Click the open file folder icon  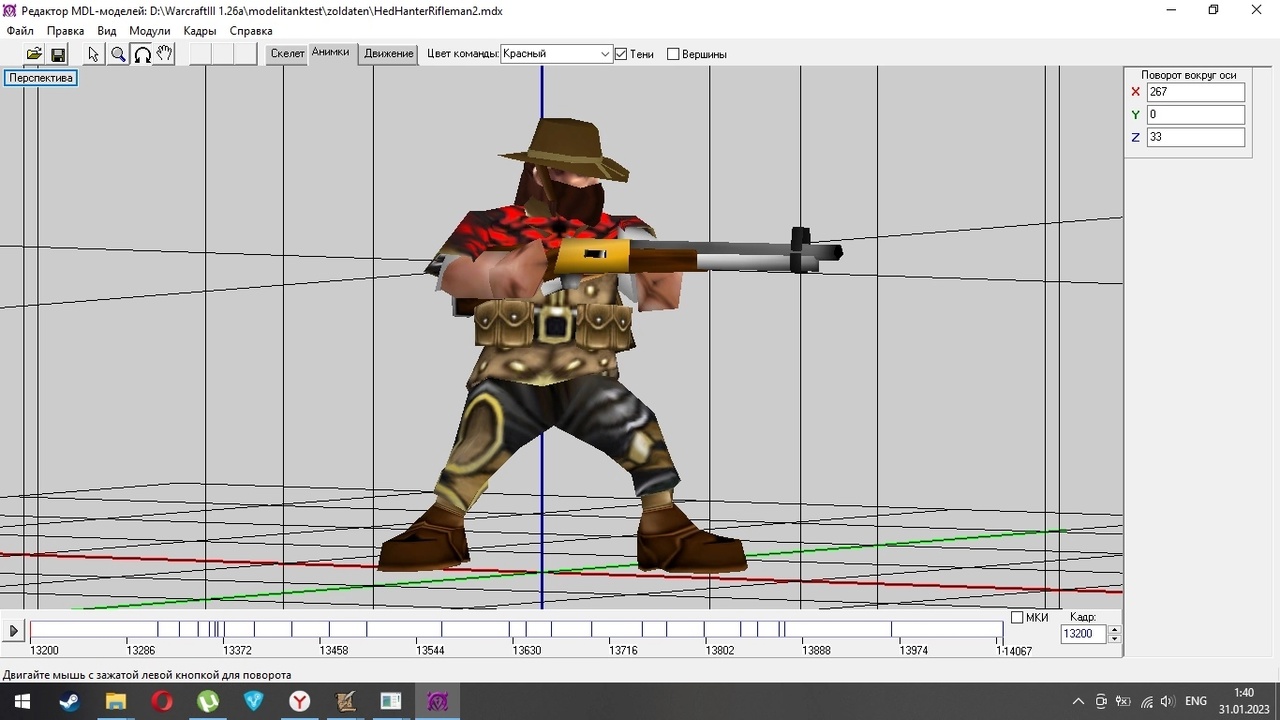tap(34, 54)
